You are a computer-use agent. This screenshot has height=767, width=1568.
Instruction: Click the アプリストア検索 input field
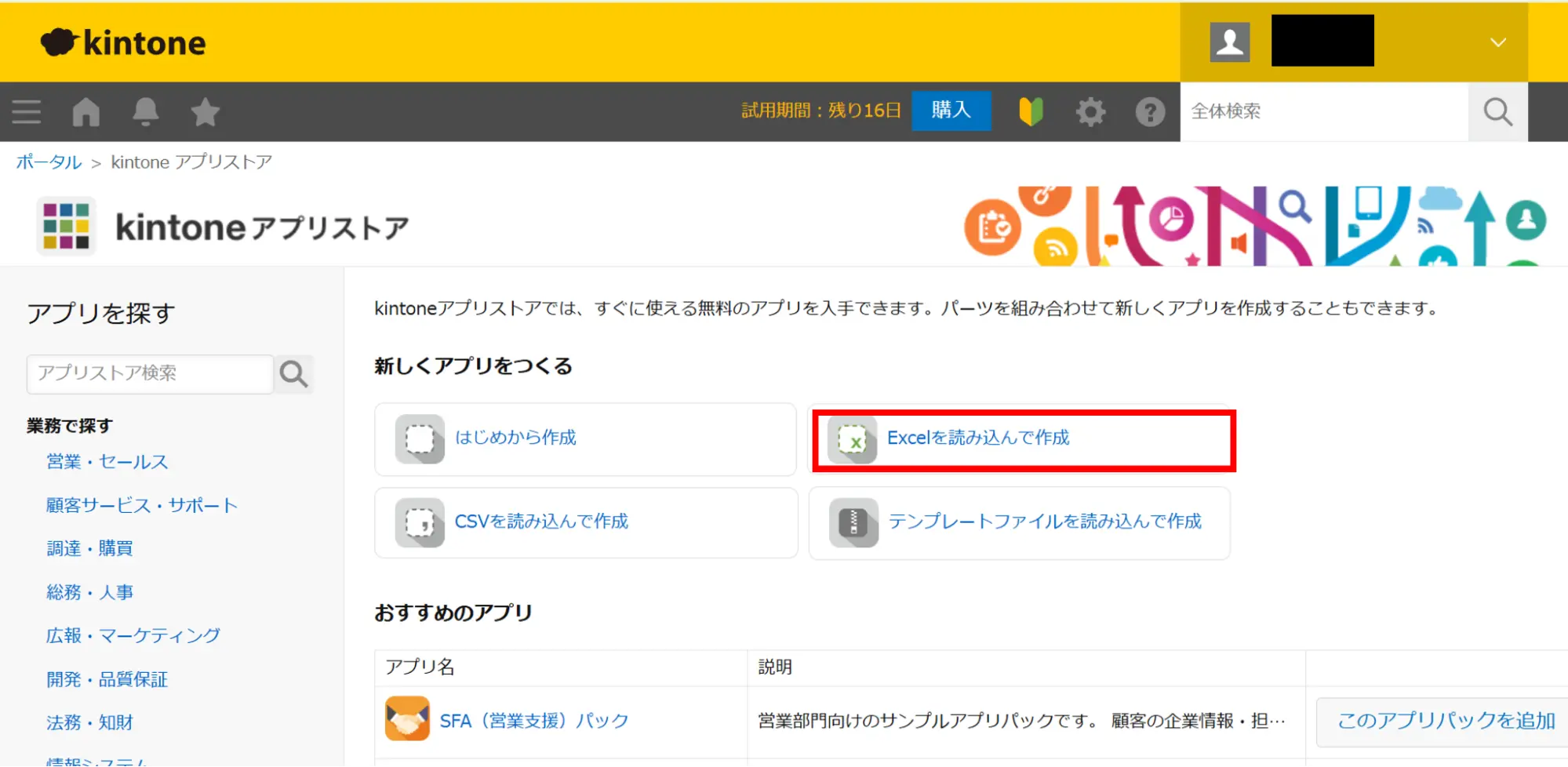pos(150,374)
